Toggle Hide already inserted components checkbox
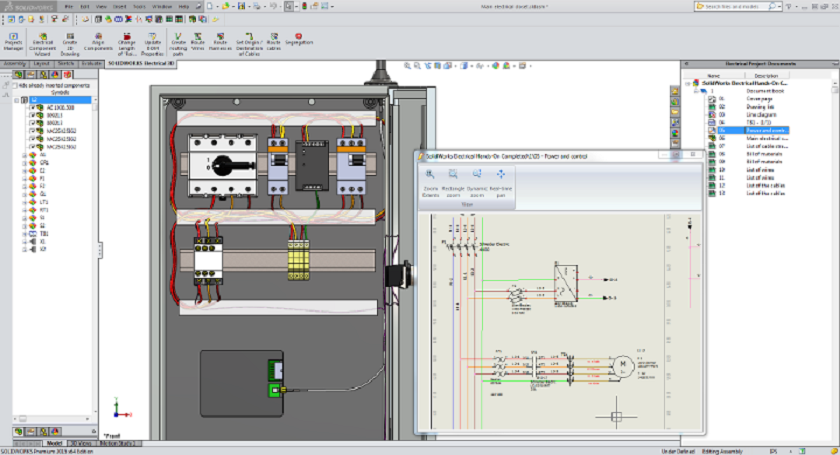This screenshot has width=840, height=455. point(15,85)
